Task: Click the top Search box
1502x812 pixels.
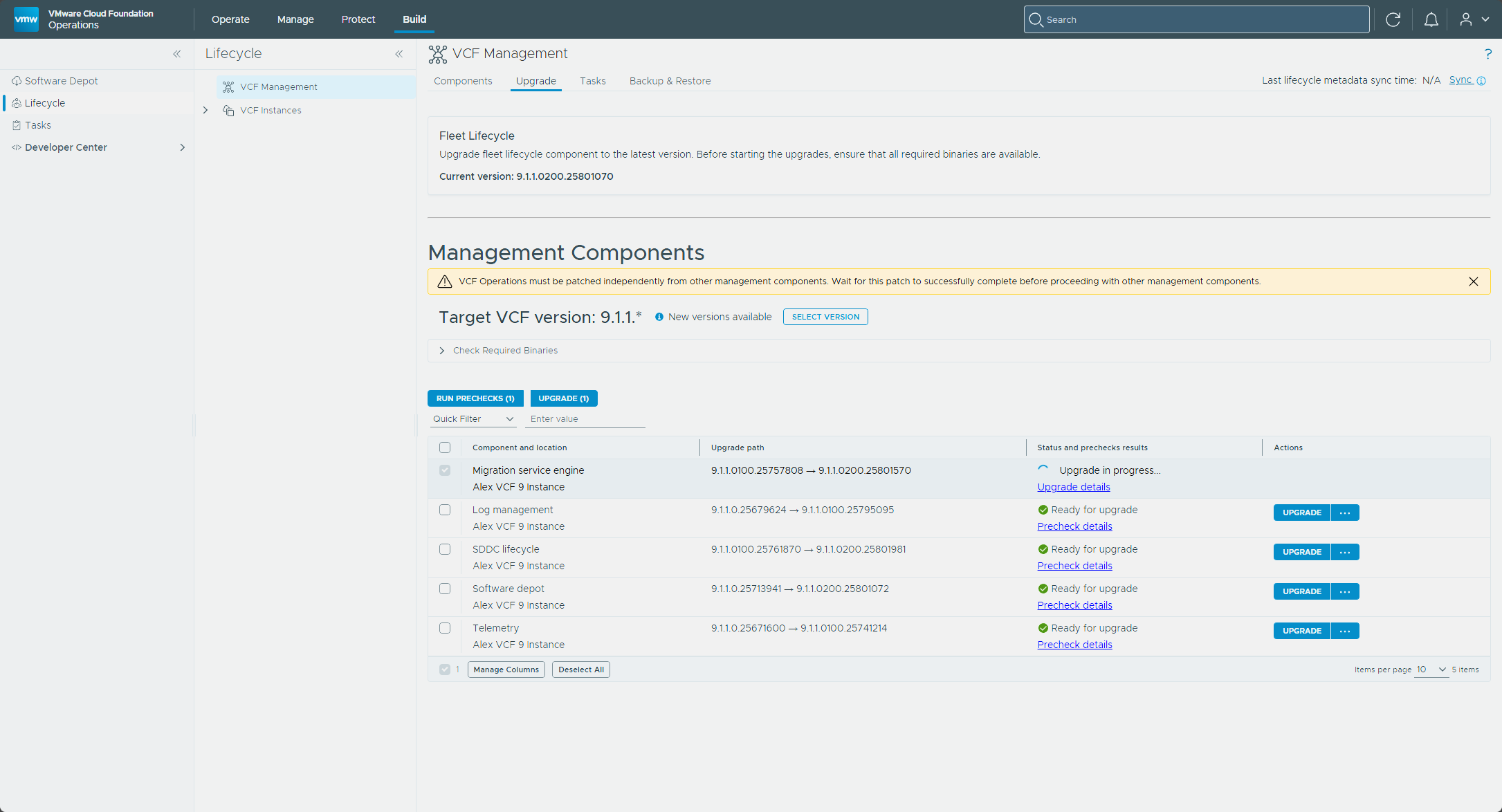Action: tap(1196, 19)
